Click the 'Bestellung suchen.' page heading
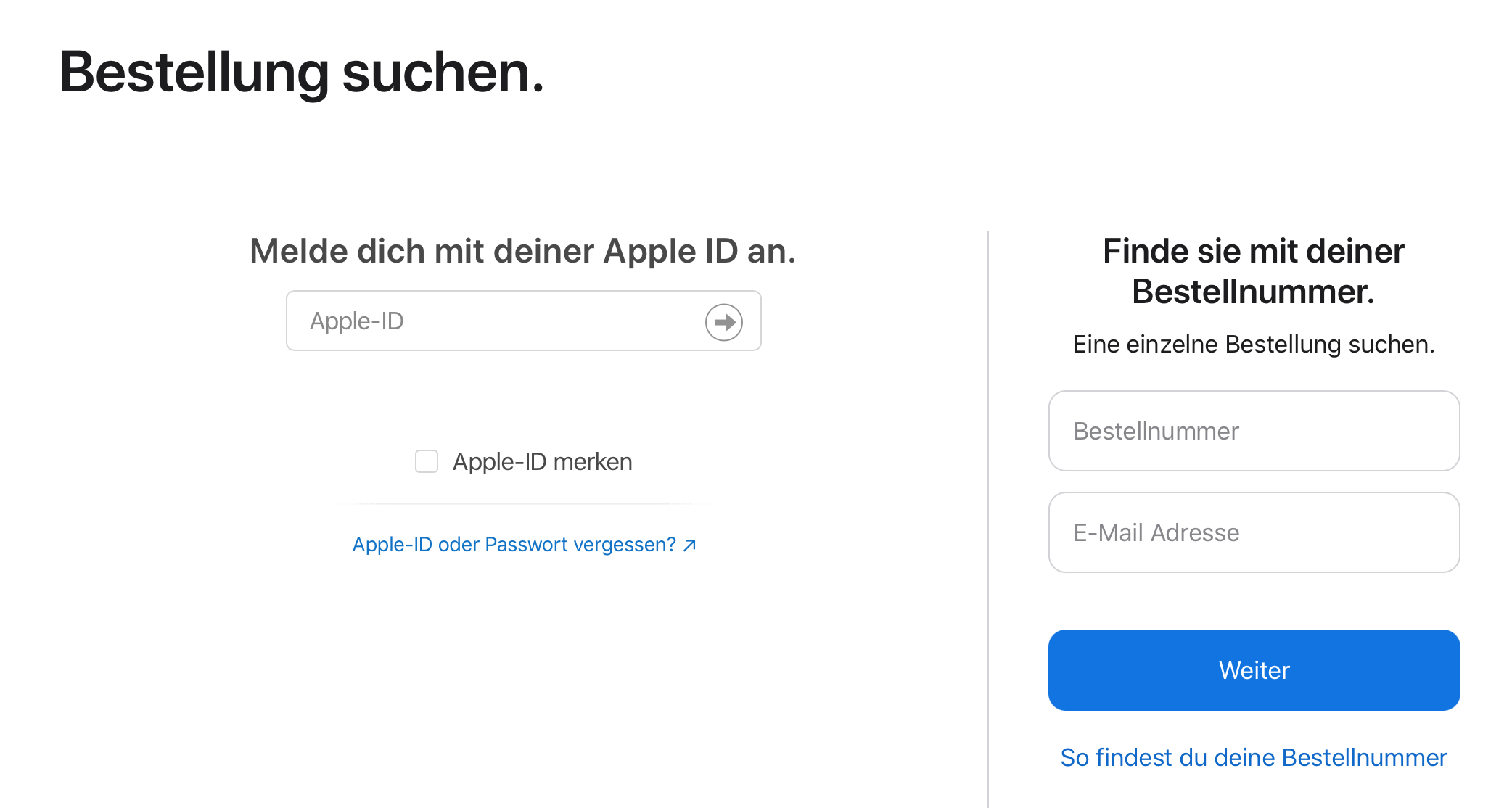Image resolution: width=1512 pixels, height=808 pixels. (301, 73)
